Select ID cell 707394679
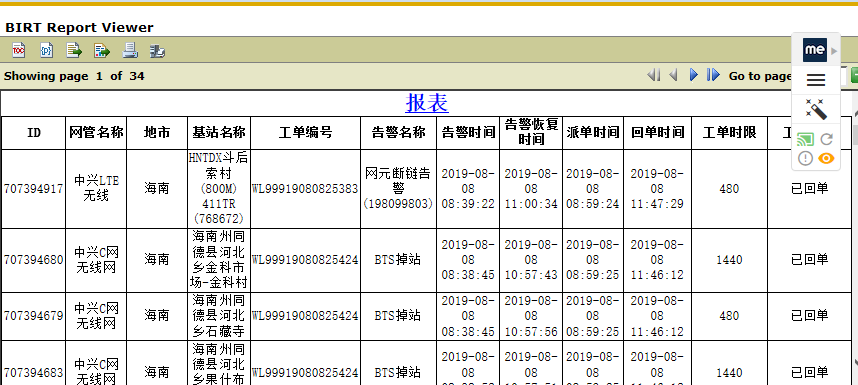Image resolution: width=858 pixels, height=385 pixels. tap(34, 316)
